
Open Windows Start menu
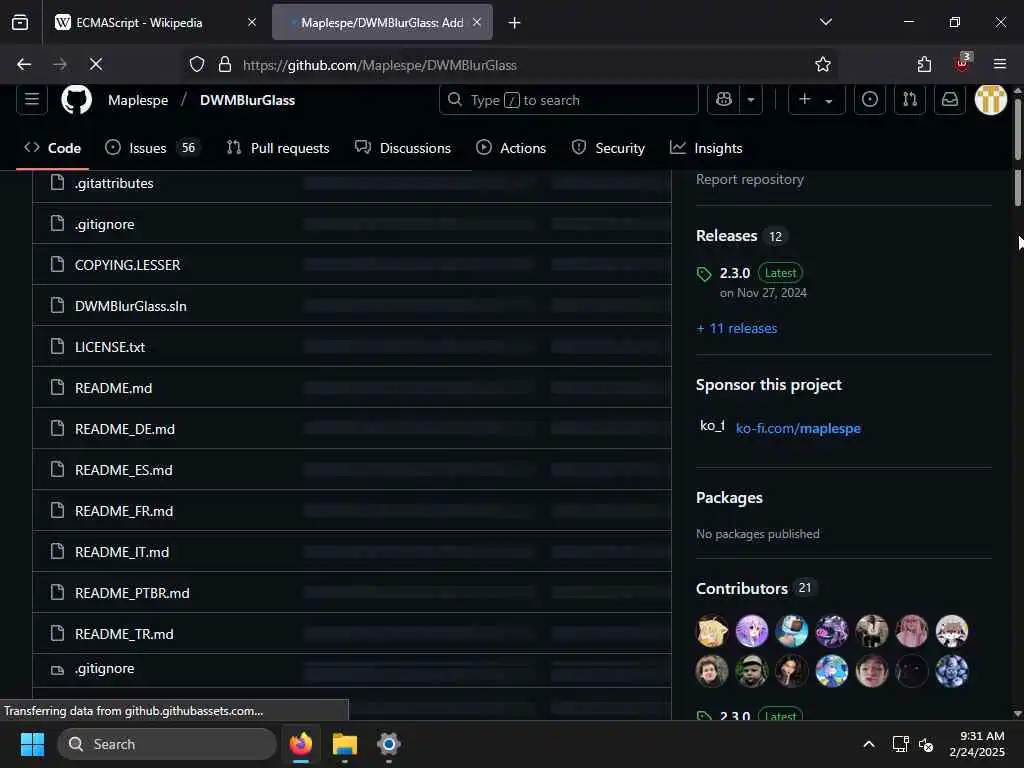pos(32,744)
